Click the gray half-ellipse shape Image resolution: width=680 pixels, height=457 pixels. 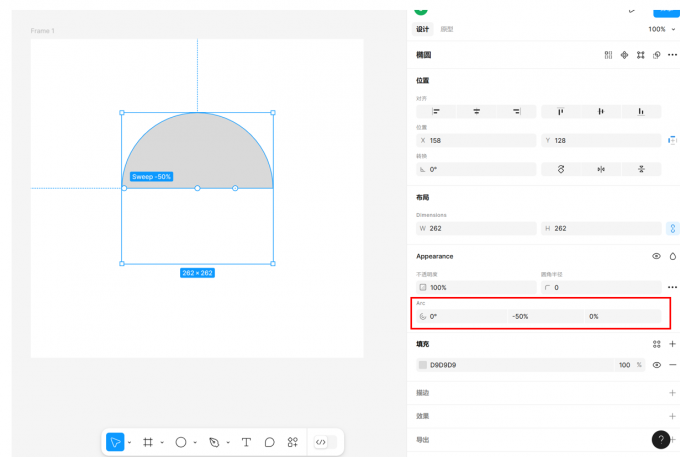click(197, 152)
